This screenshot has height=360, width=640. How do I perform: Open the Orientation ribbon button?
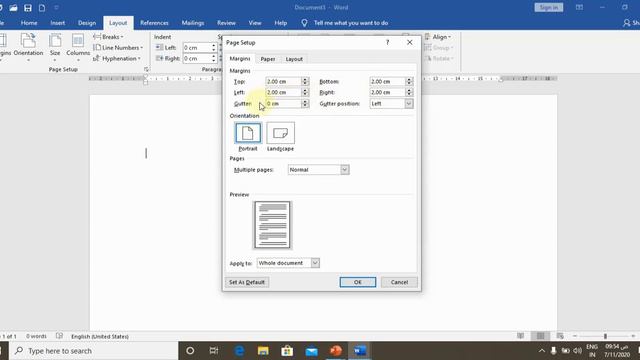[x=28, y=46]
